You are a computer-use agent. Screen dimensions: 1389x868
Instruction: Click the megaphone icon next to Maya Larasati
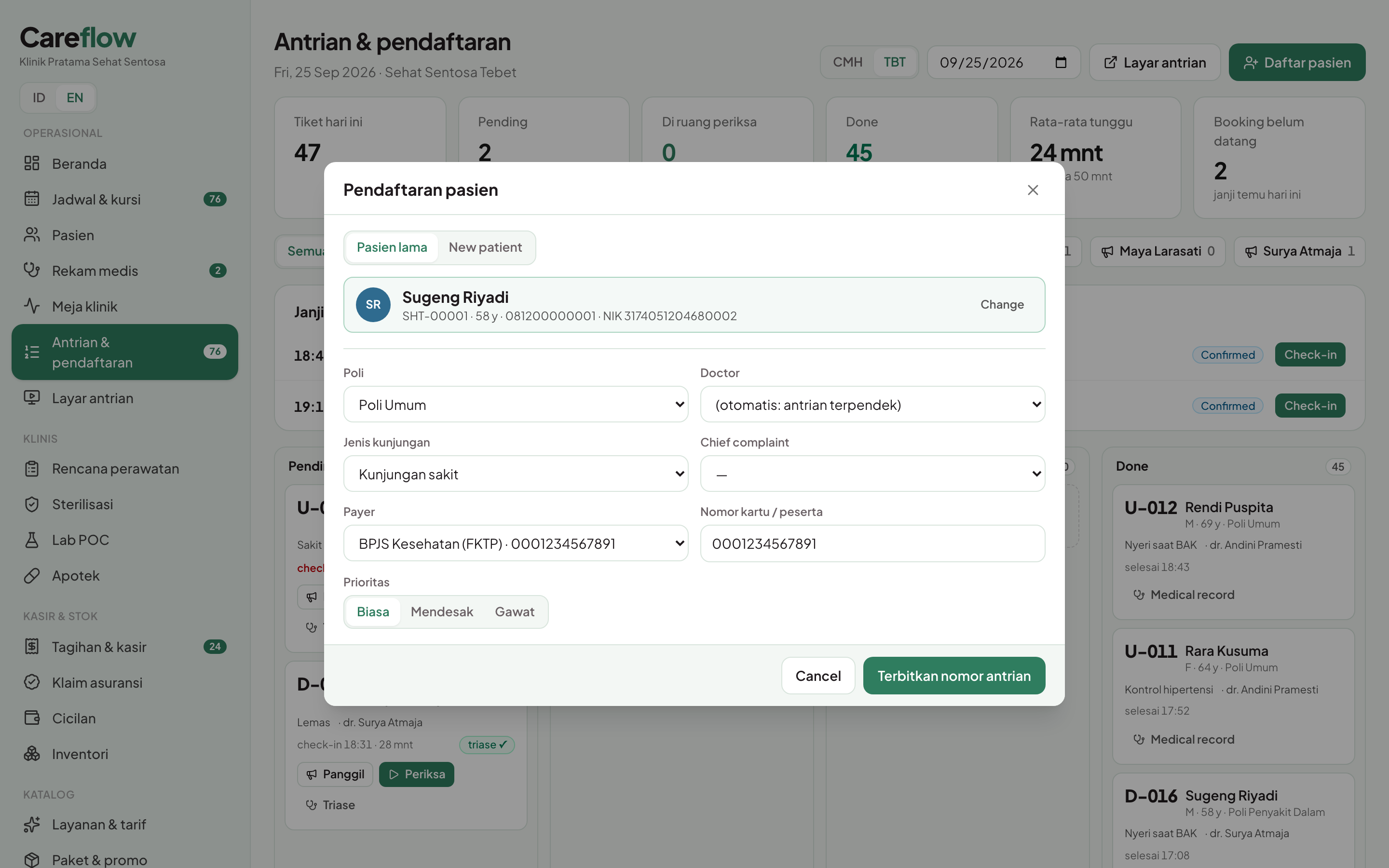coord(1107,251)
